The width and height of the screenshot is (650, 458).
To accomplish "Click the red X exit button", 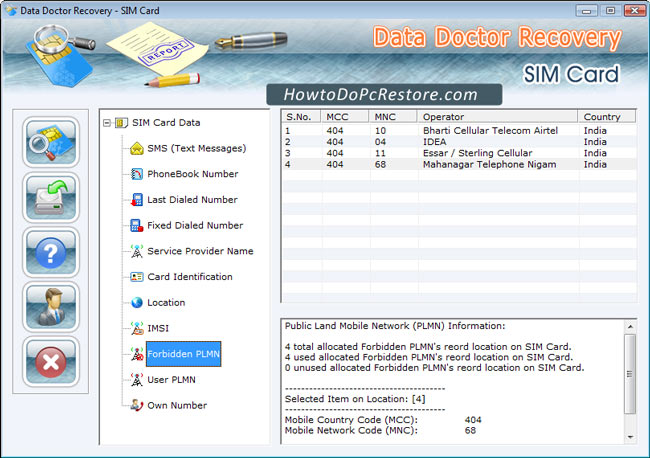I will click(51, 362).
